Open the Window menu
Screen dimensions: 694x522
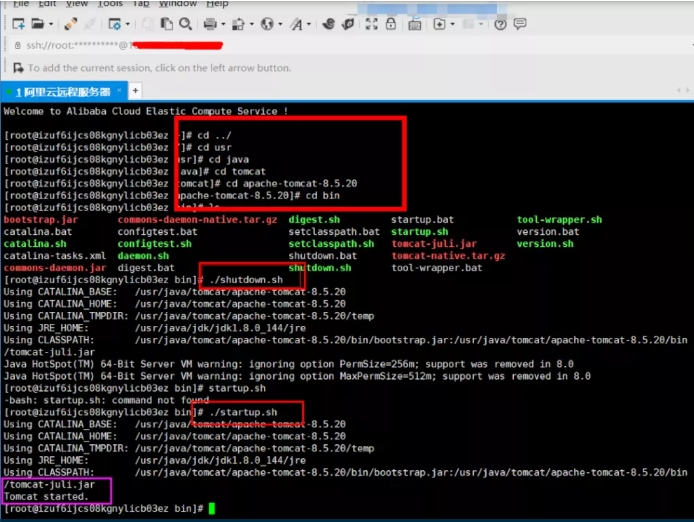(x=177, y=4)
